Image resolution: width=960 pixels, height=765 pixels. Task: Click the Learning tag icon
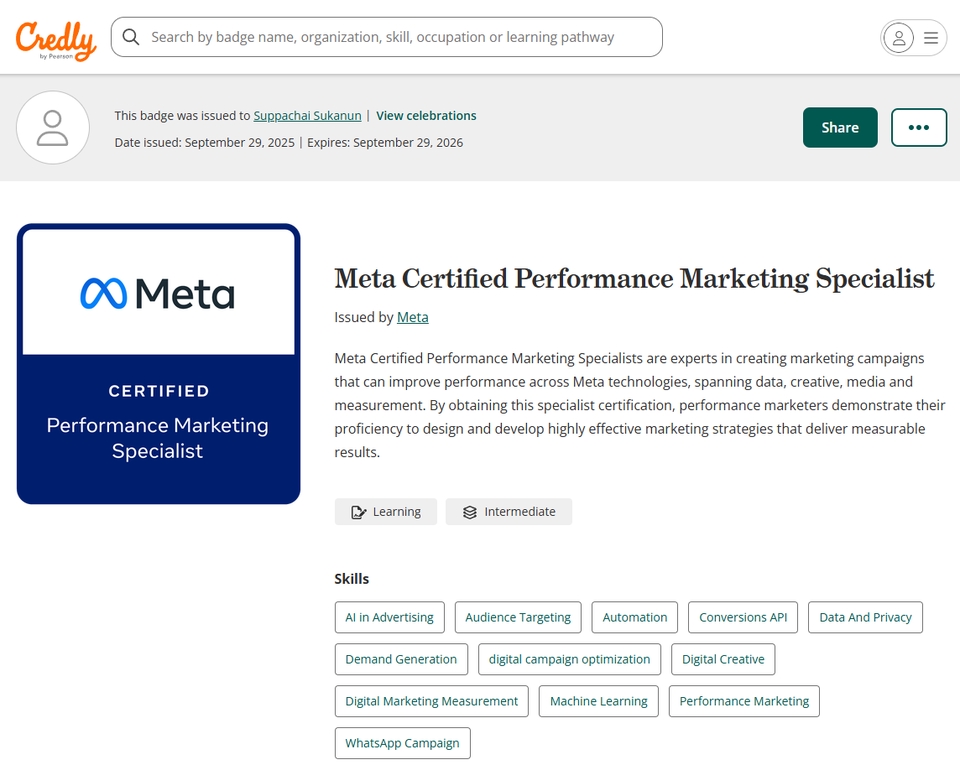tap(359, 512)
